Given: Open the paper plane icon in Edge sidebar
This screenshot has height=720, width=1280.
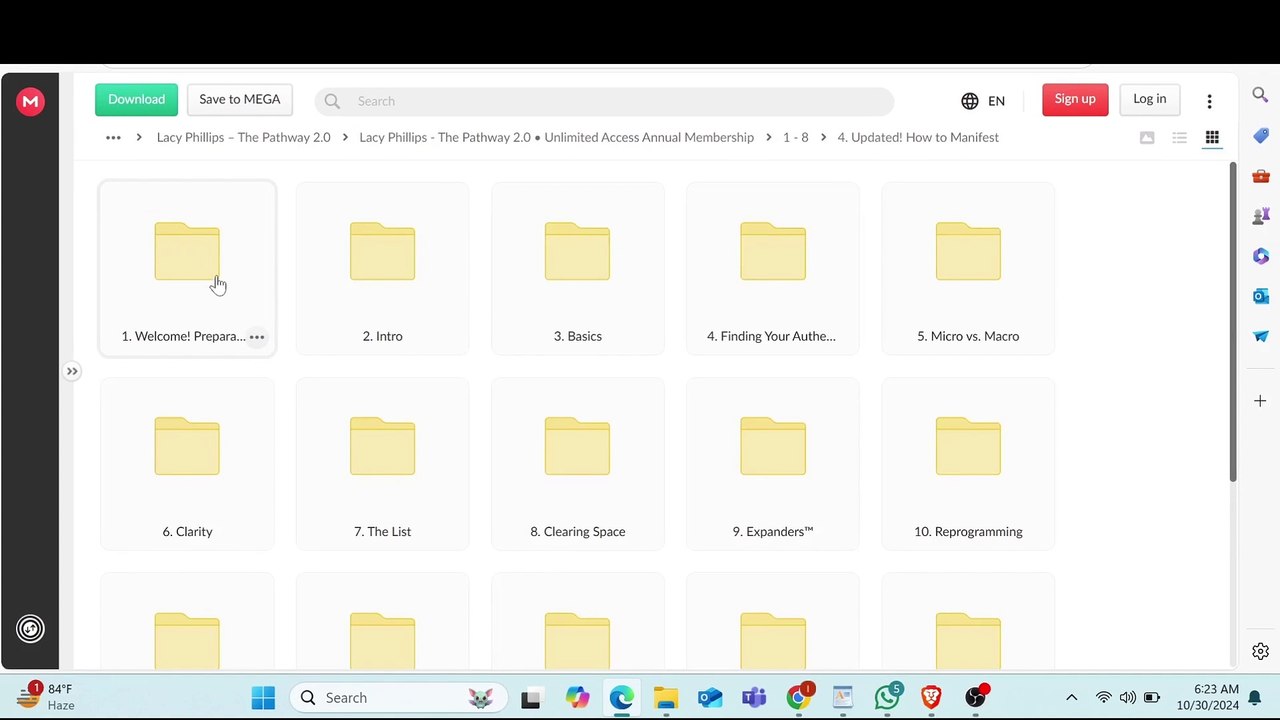Looking at the screenshot, I should 1260,336.
